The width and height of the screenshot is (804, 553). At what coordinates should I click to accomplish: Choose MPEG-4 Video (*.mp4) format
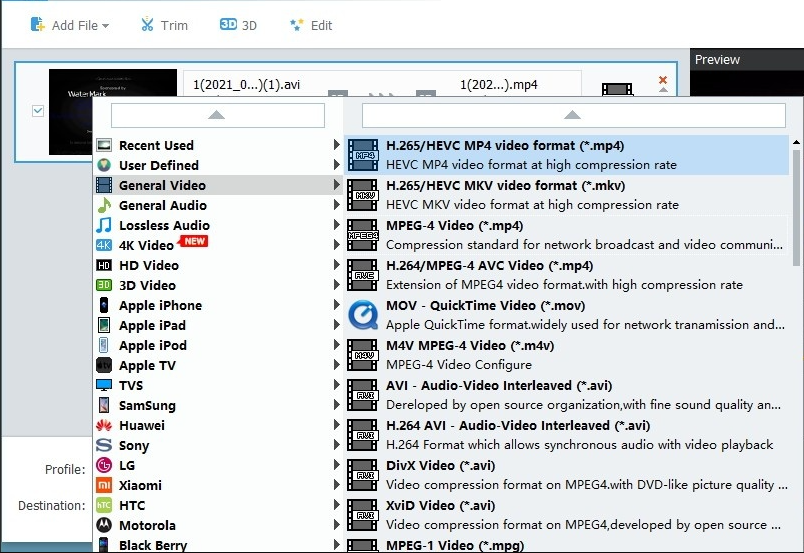click(567, 235)
